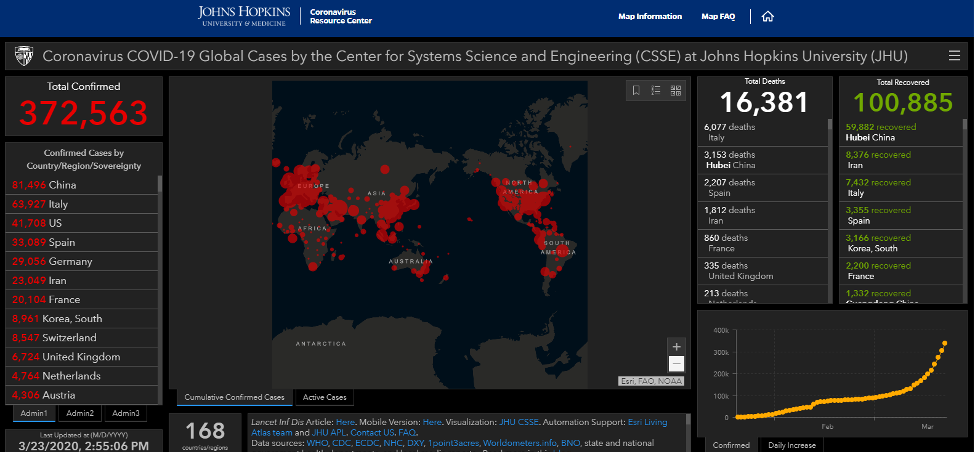Open the Mobile Version Here link

(x=432, y=422)
